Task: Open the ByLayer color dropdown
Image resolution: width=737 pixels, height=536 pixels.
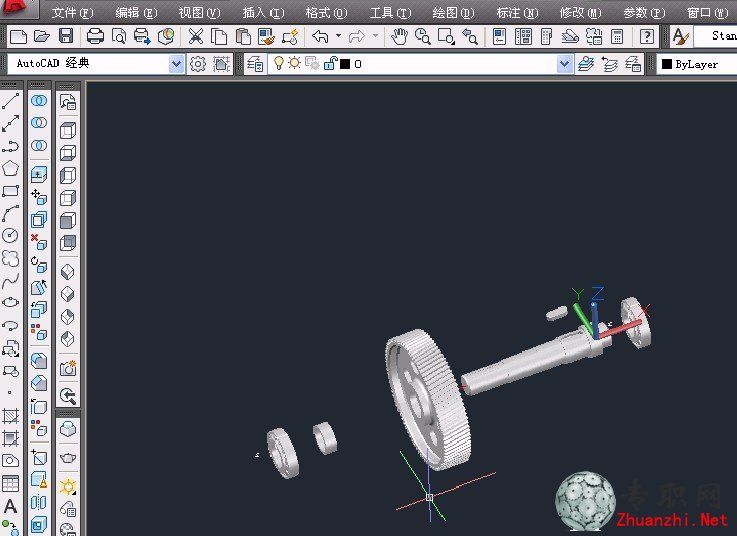Action: coord(697,64)
